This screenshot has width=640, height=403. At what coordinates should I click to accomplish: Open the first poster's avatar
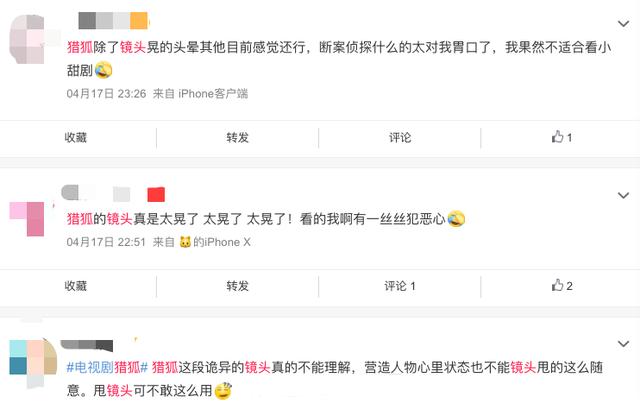tap(27, 39)
